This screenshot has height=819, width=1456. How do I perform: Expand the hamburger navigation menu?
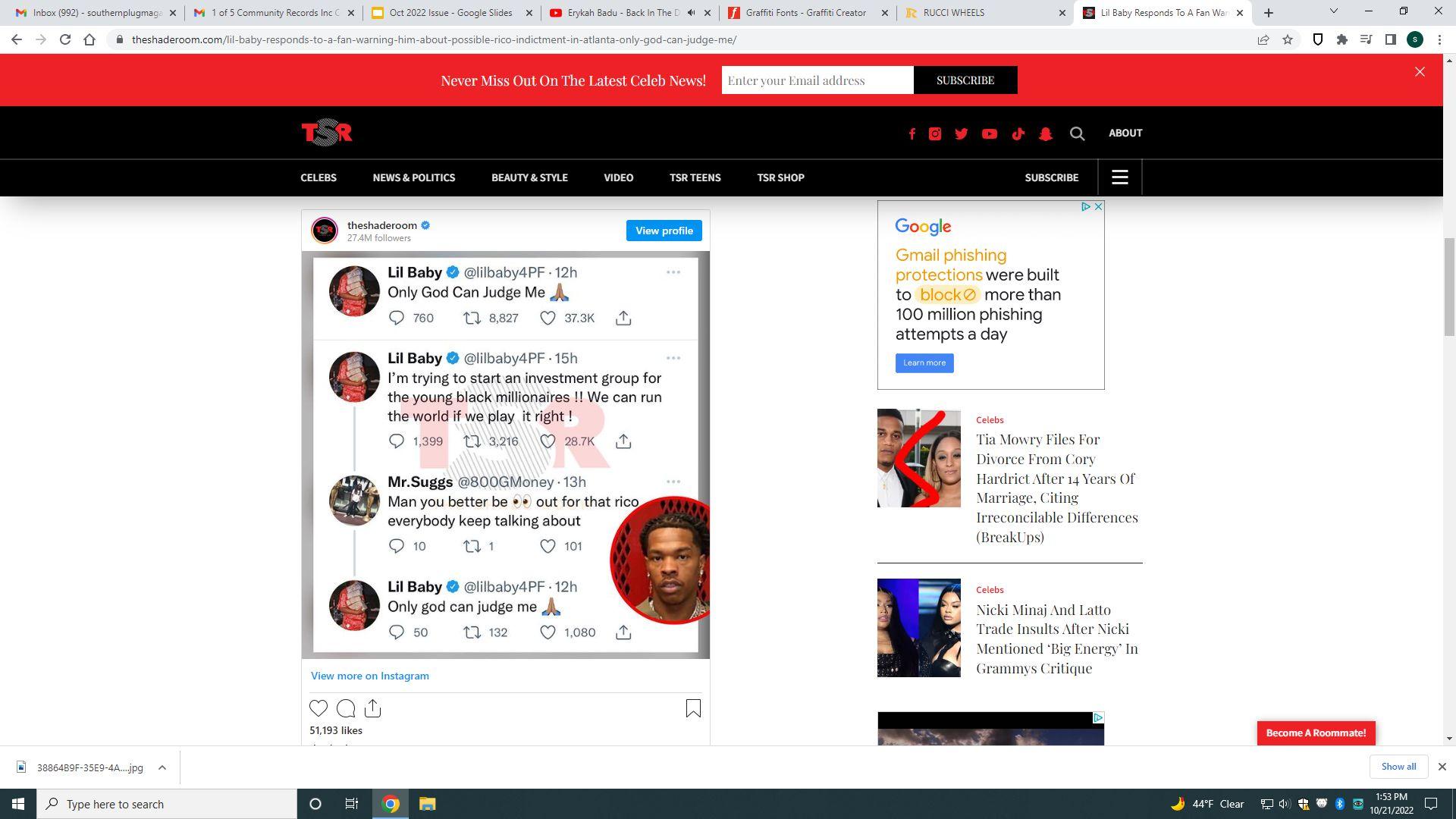[x=1119, y=177]
